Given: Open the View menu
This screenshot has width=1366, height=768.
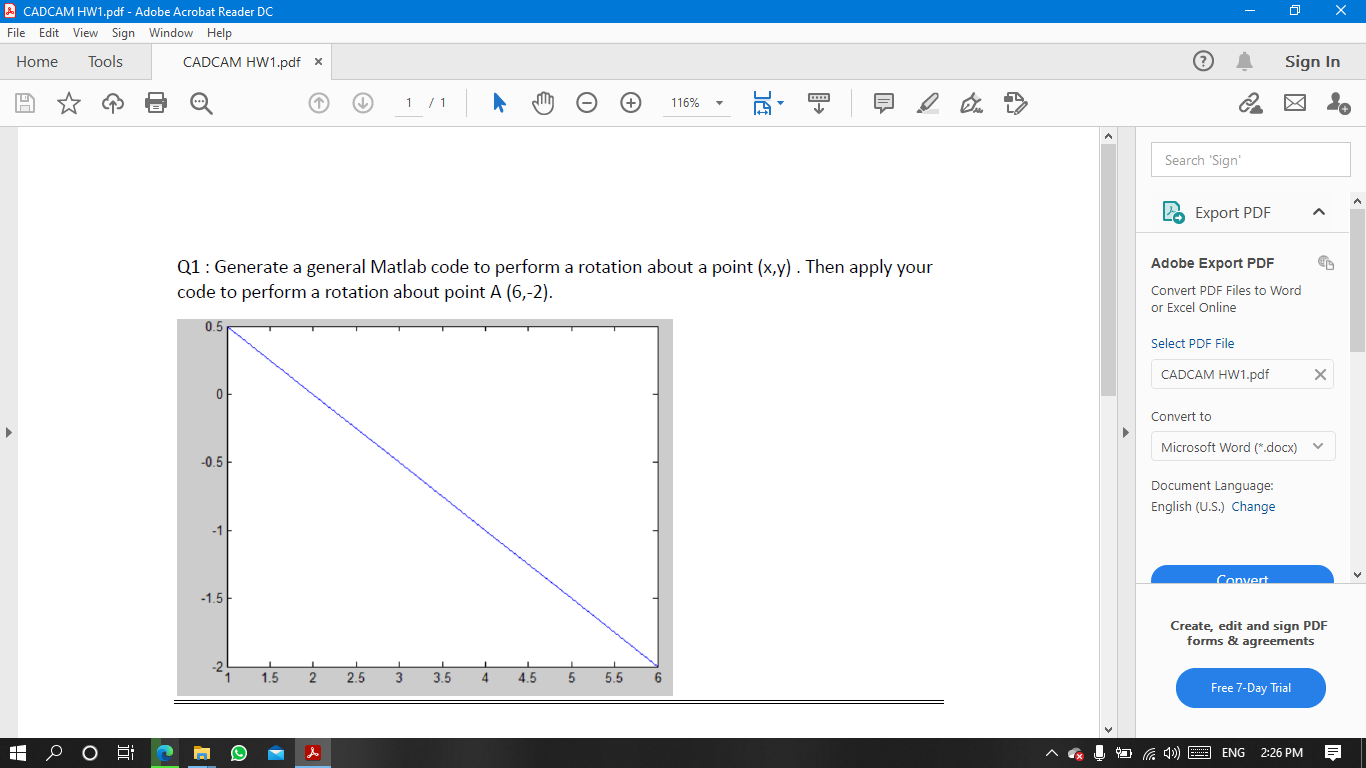Looking at the screenshot, I should (85, 32).
